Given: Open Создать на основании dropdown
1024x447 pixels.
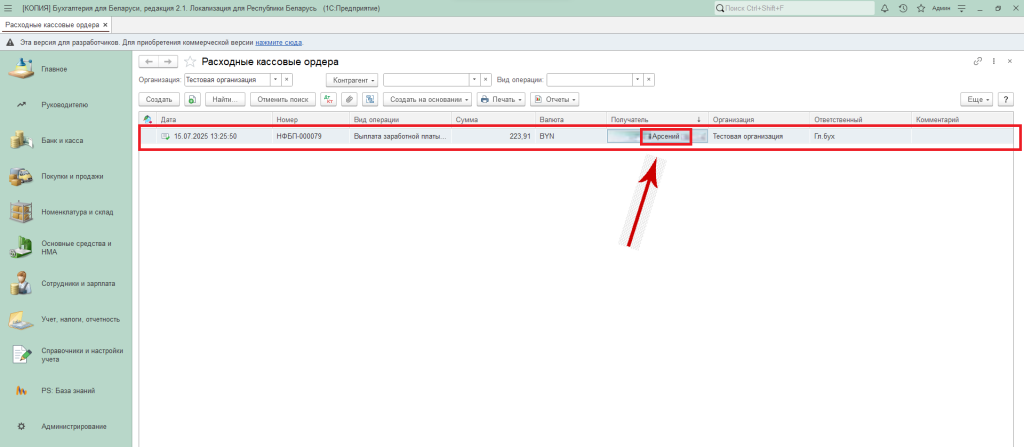Looking at the screenshot, I should (427, 99).
